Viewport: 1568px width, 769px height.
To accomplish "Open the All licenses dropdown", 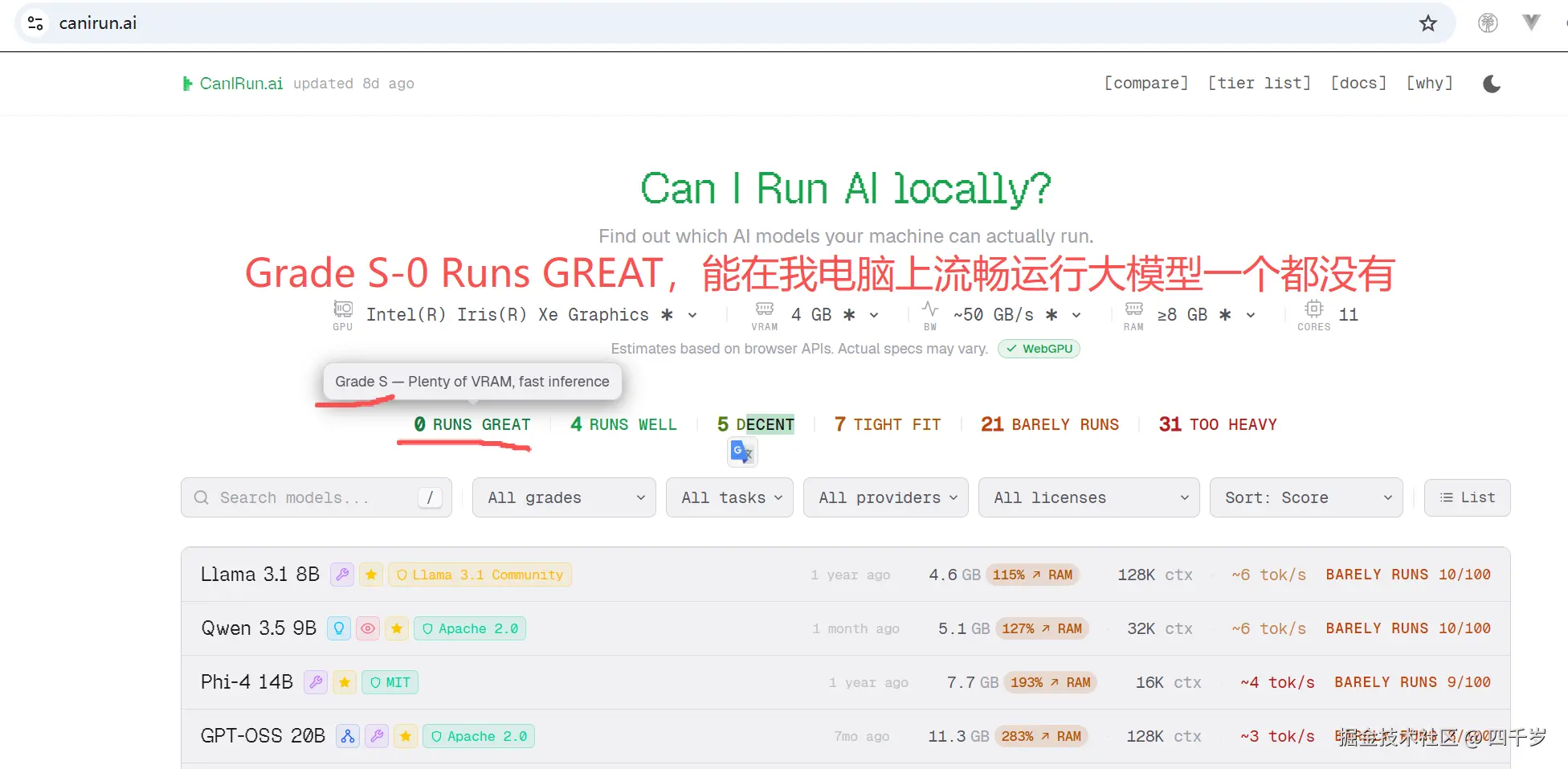I will coord(1088,498).
